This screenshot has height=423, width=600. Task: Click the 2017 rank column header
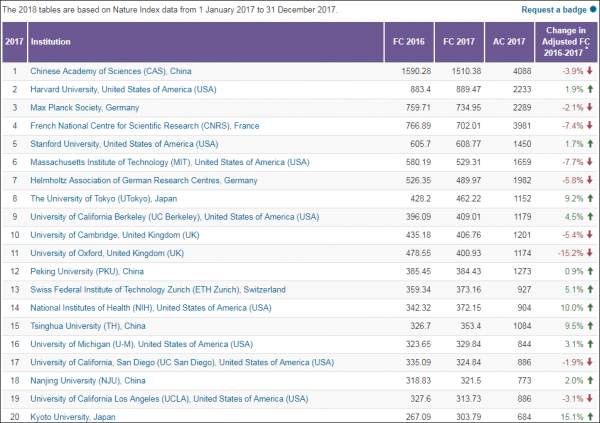(x=14, y=43)
